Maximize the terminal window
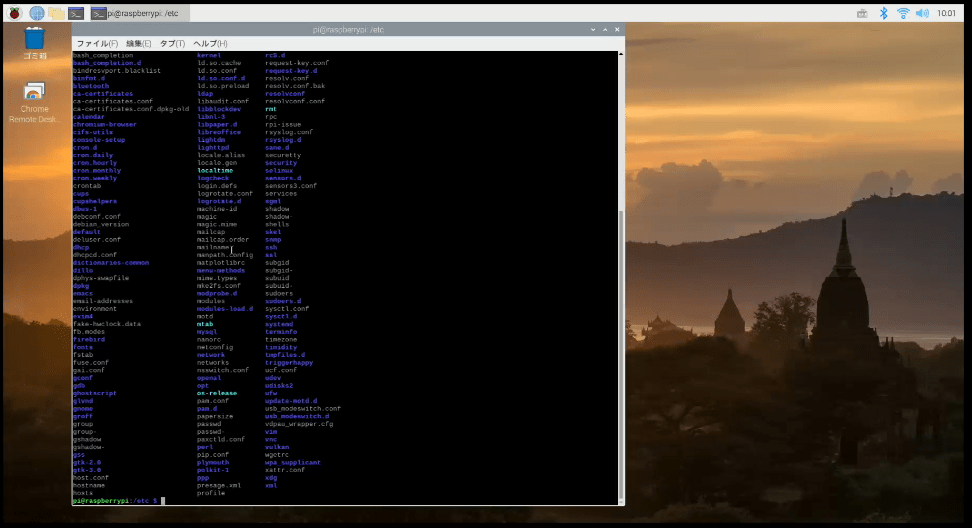972x528 pixels. coord(605,29)
